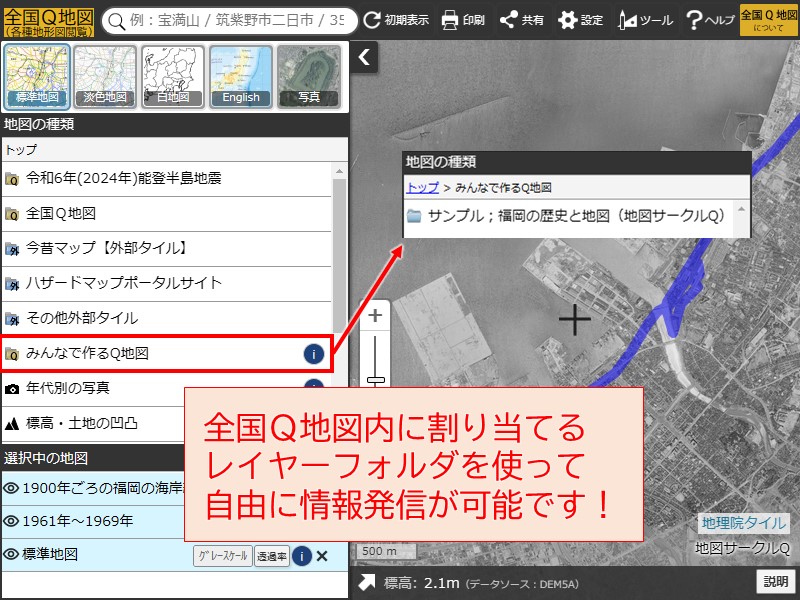Image resolution: width=800 pixels, height=600 pixels.
Task: Remove 標準地図 layer with the X icon
Action: point(322,556)
